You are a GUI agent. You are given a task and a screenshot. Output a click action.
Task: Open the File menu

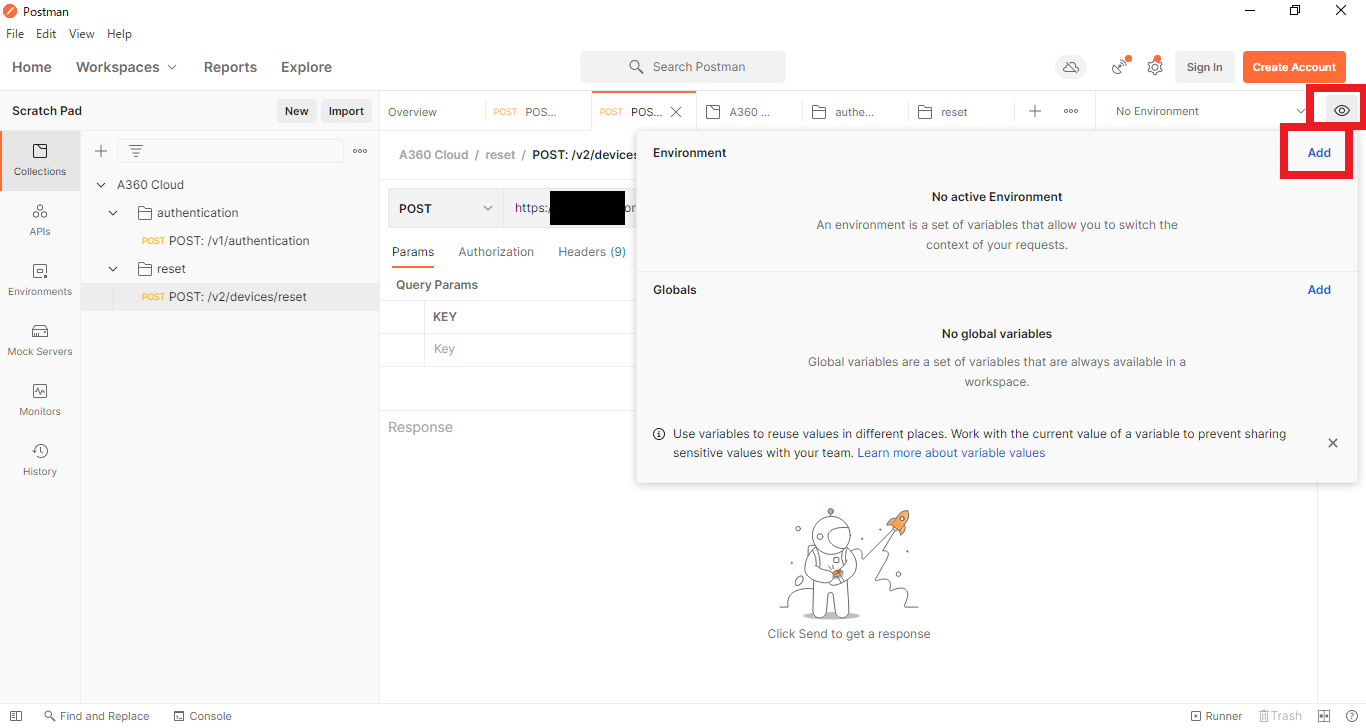[x=15, y=34]
